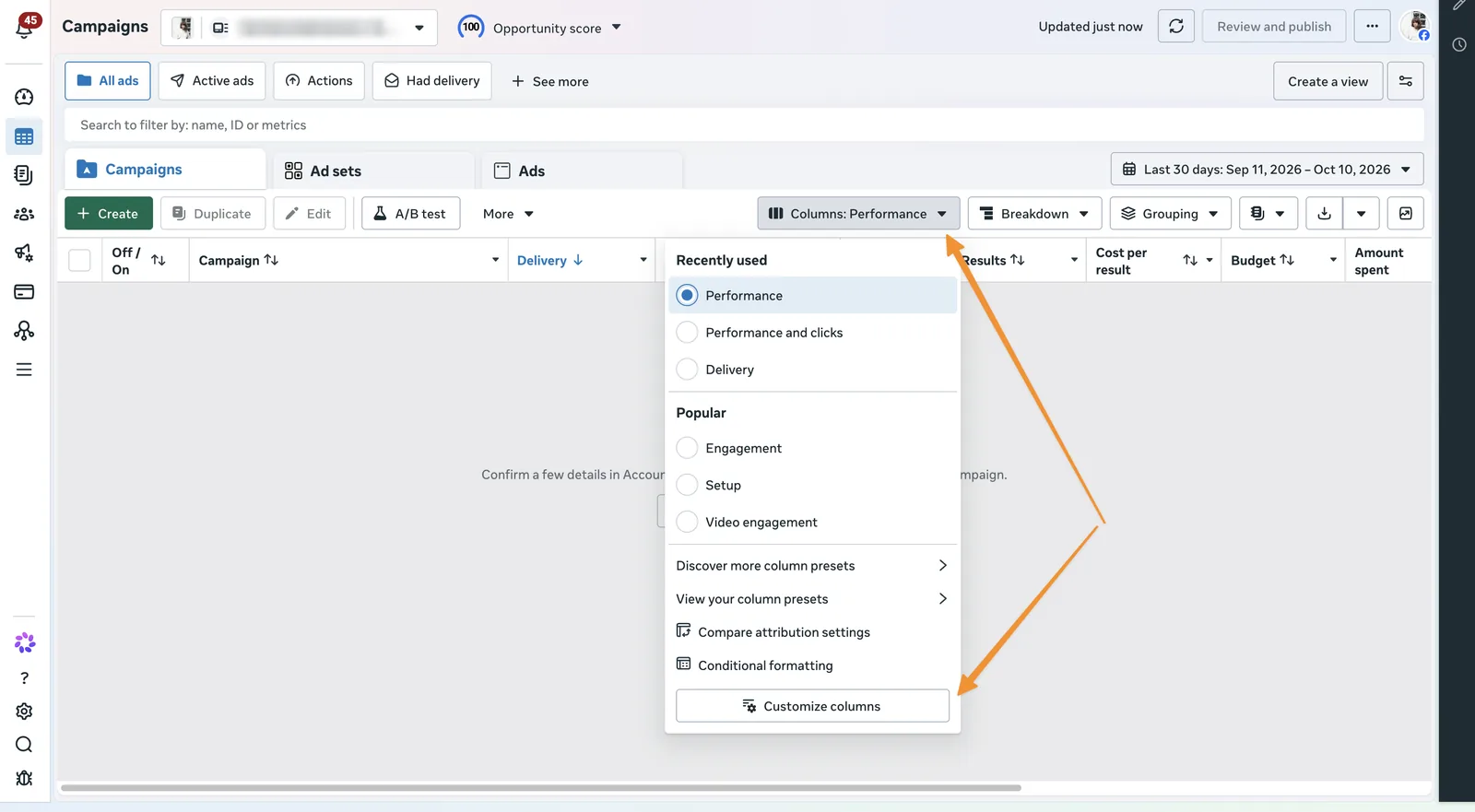Image resolution: width=1475 pixels, height=812 pixels.
Task: Expand Discover more column presets
Action: tap(812, 565)
